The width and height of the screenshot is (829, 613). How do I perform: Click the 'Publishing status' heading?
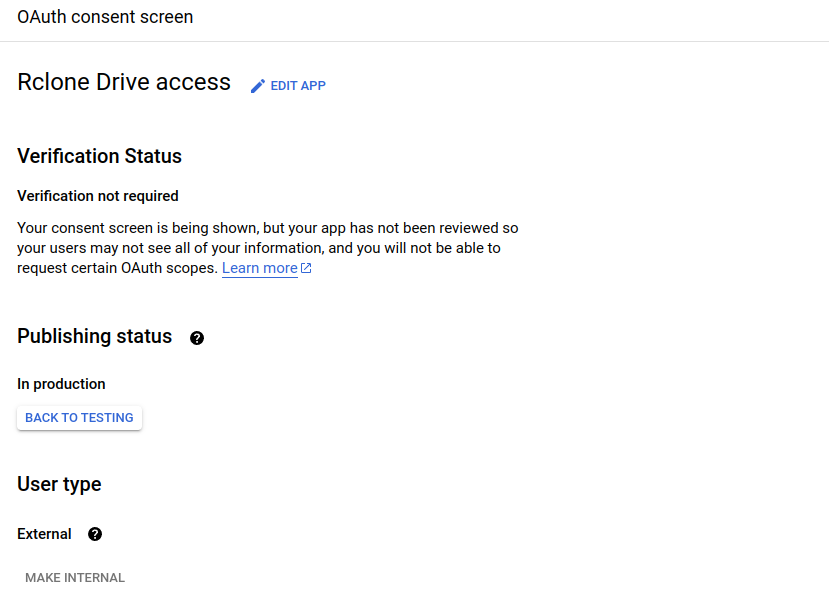click(x=95, y=336)
